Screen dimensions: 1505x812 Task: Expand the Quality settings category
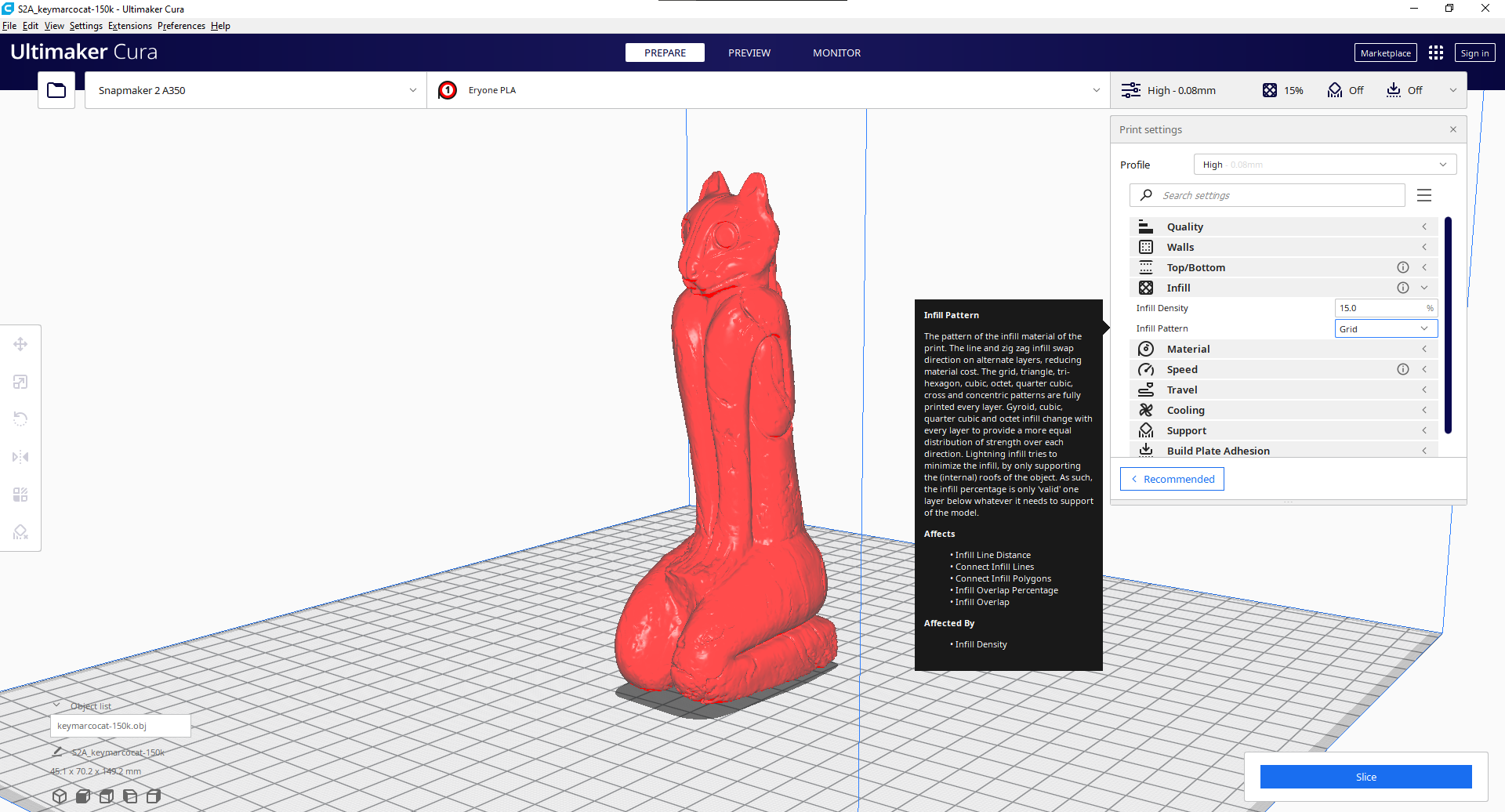point(1284,227)
